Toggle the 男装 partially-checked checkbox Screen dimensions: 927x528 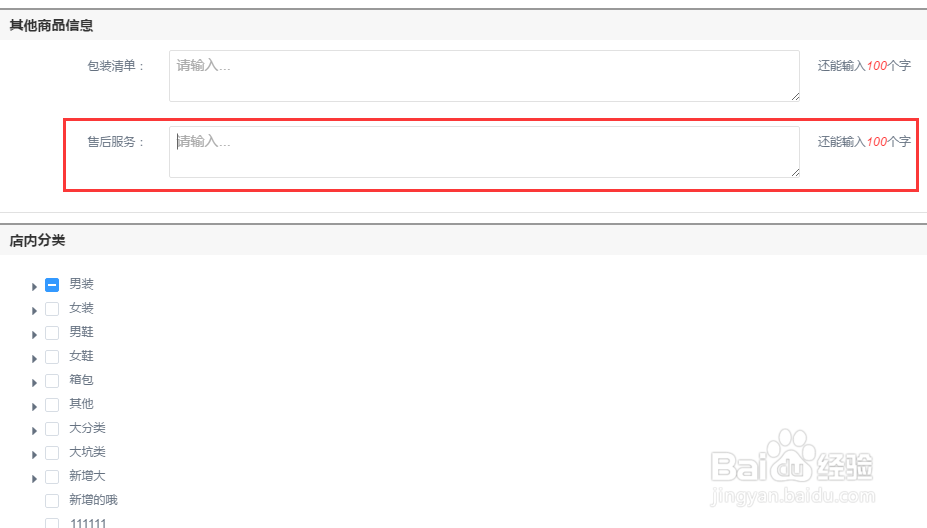click(52, 285)
